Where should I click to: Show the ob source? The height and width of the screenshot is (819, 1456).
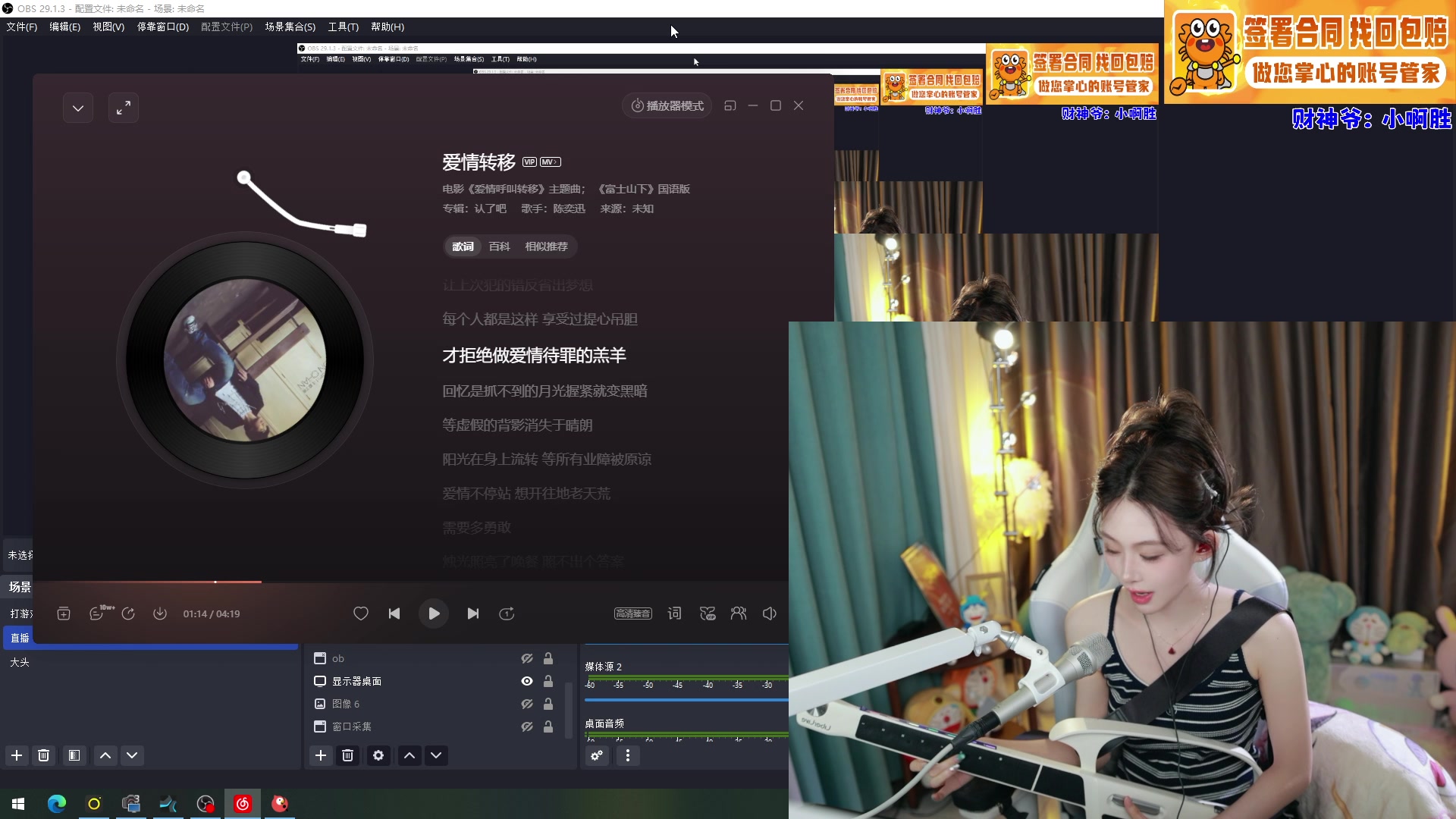click(527, 658)
